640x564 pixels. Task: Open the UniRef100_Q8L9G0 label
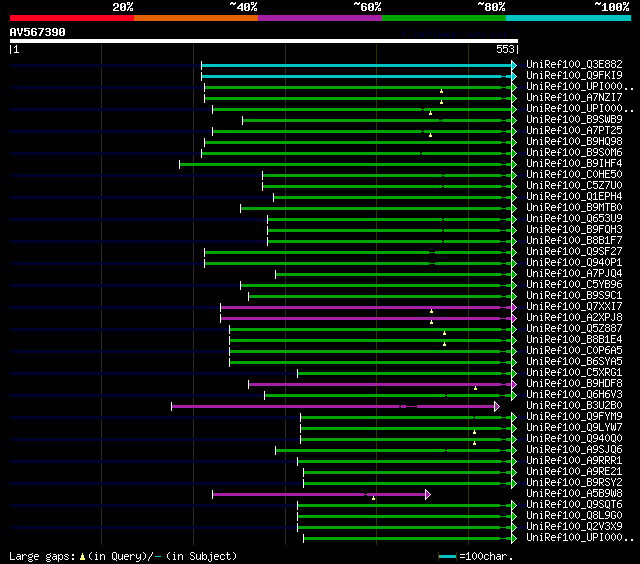[x=574, y=516]
